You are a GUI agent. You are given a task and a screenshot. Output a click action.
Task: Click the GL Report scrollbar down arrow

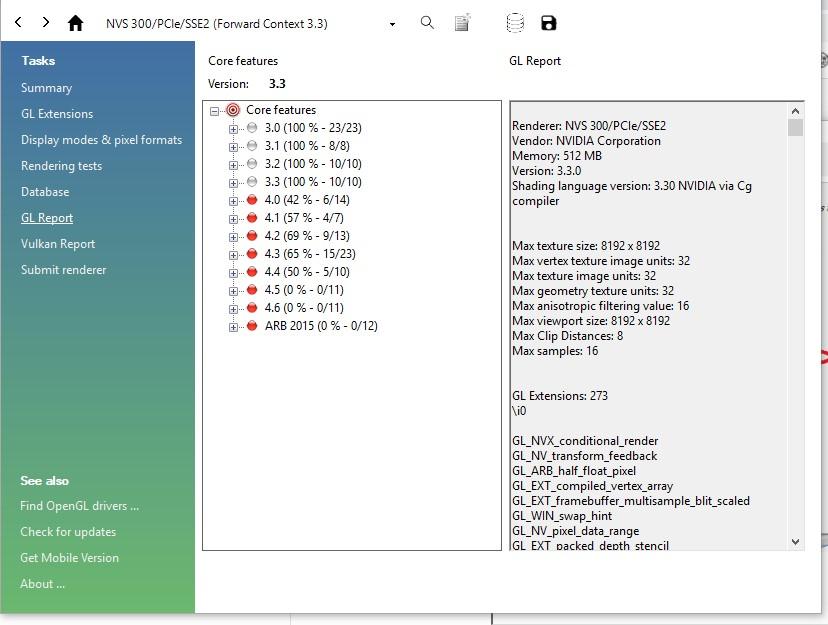796,541
